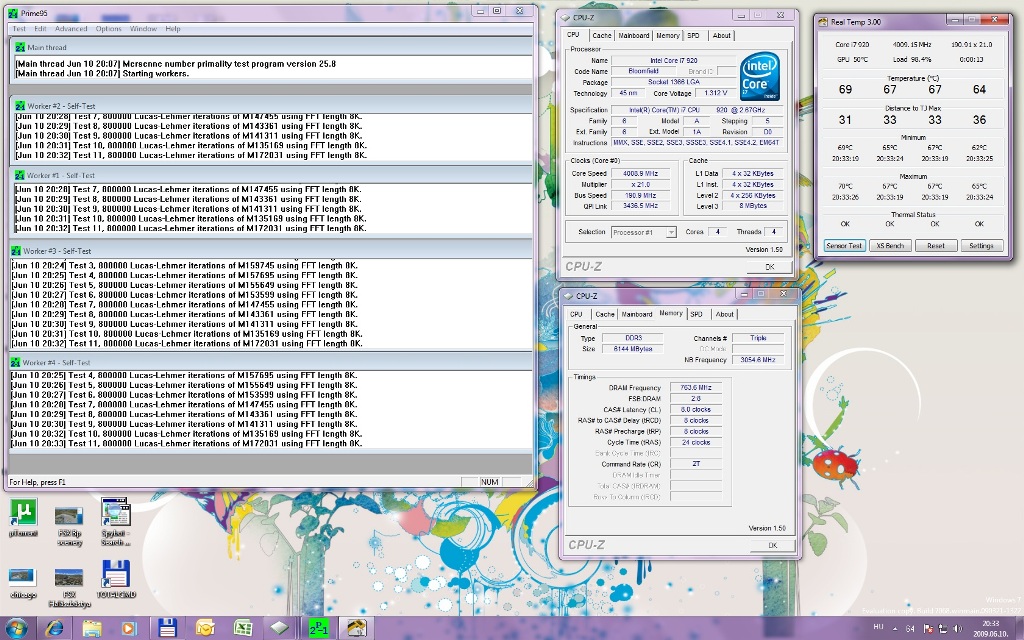The image size is (1024, 640).
Task: Click the Bus Speed value 190.9 MHz
Action: pos(640,195)
